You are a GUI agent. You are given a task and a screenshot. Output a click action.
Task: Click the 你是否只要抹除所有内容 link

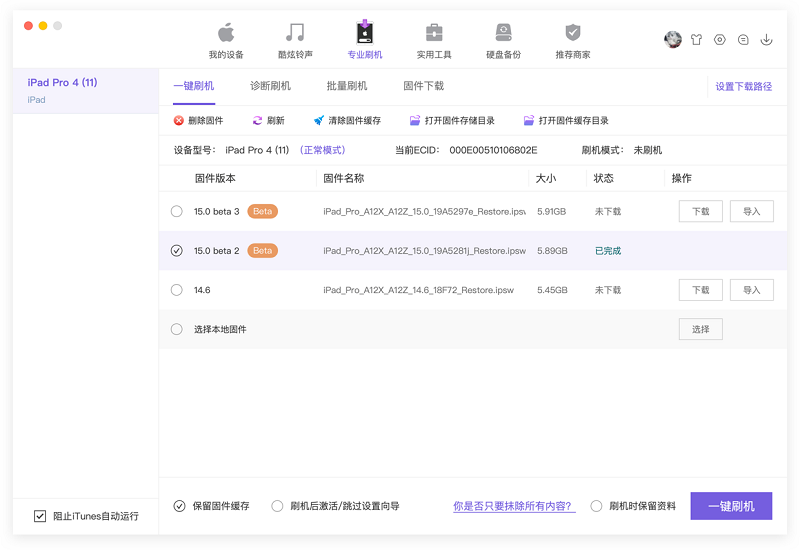tap(514, 506)
